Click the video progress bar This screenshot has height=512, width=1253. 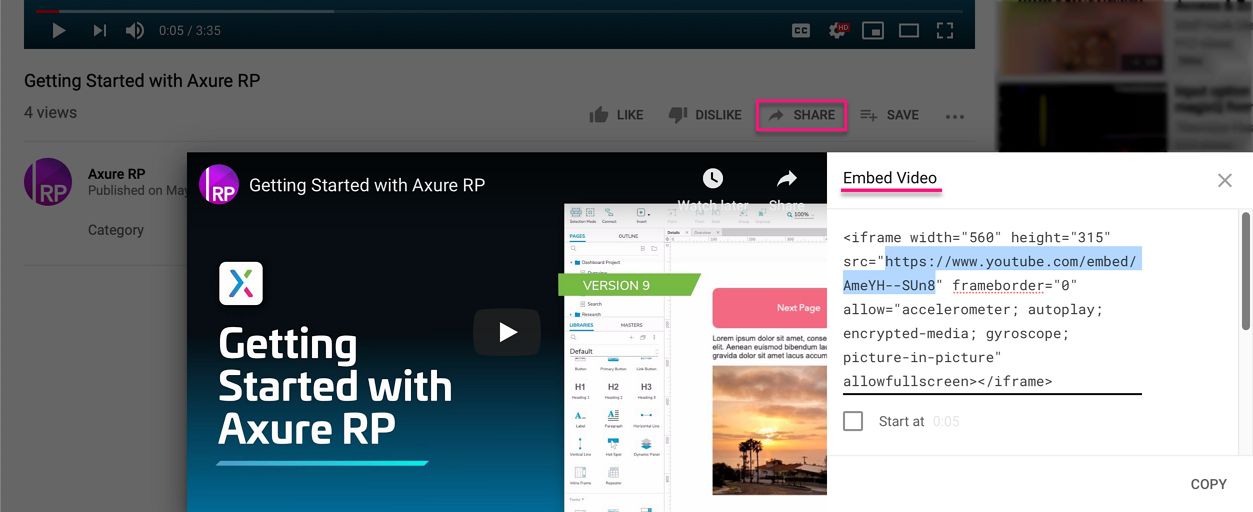pyautogui.click(x=500, y=11)
